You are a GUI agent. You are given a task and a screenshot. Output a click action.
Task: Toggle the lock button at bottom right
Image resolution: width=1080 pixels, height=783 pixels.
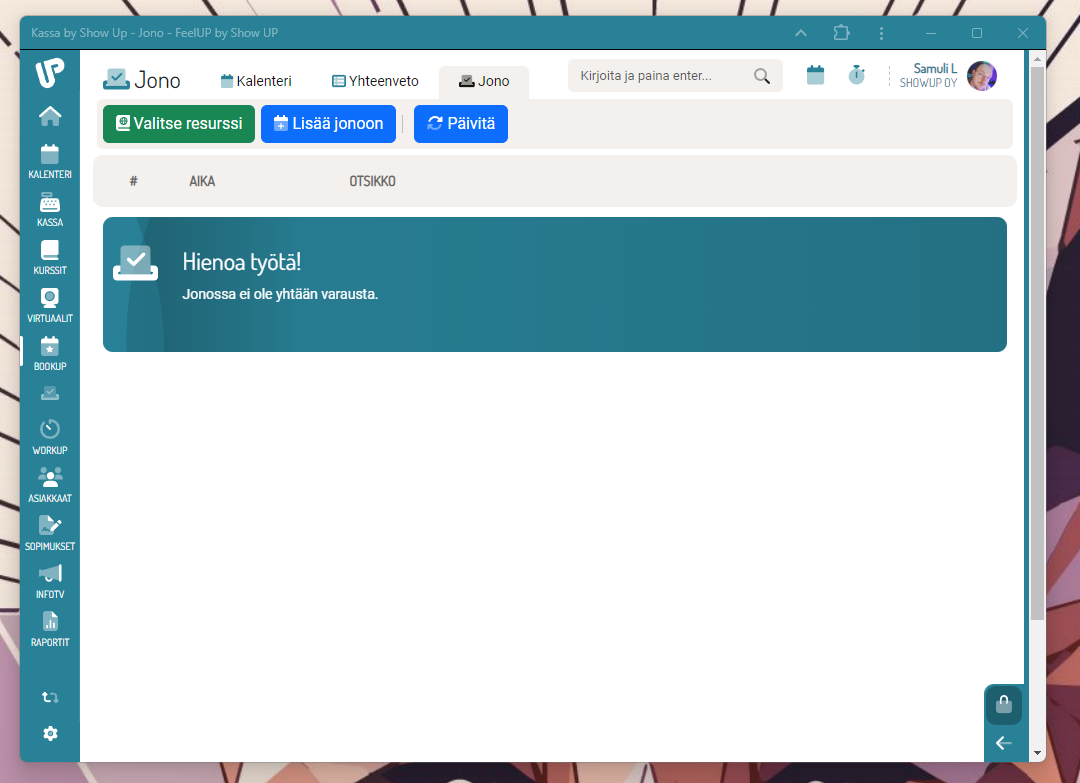(x=1004, y=705)
